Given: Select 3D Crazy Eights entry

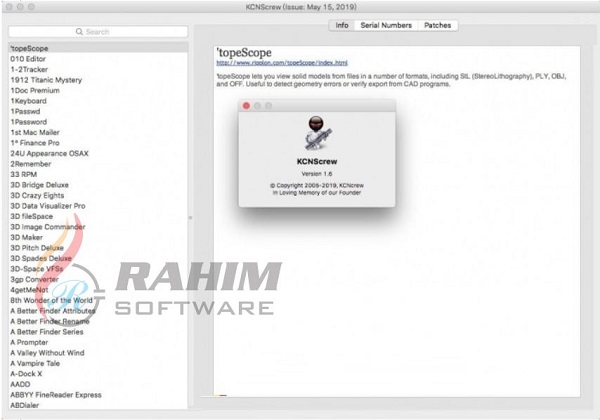Looking at the screenshot, I should [x=98, y=195].
